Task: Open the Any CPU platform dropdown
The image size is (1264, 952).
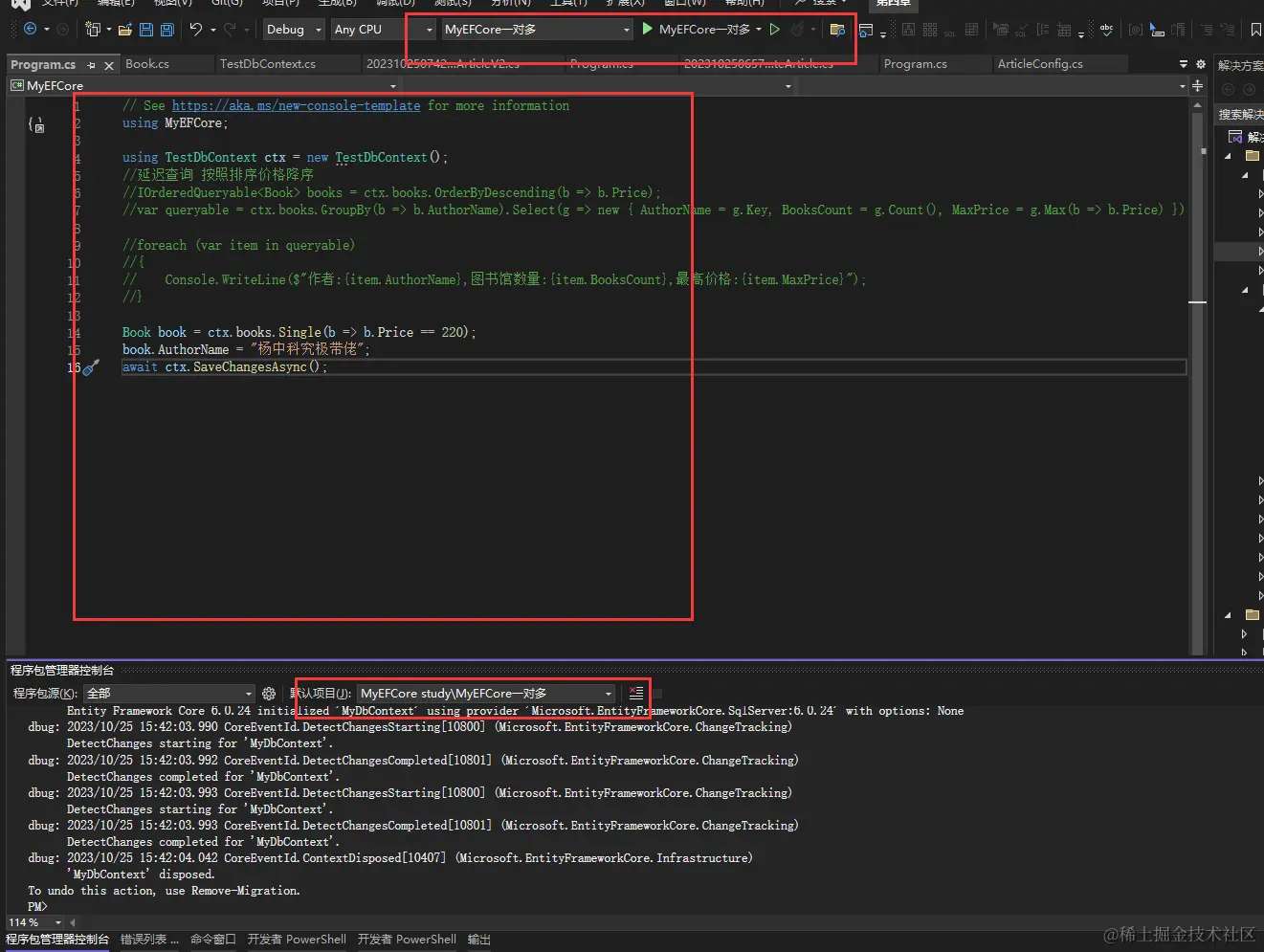Action: pos(373,29)
